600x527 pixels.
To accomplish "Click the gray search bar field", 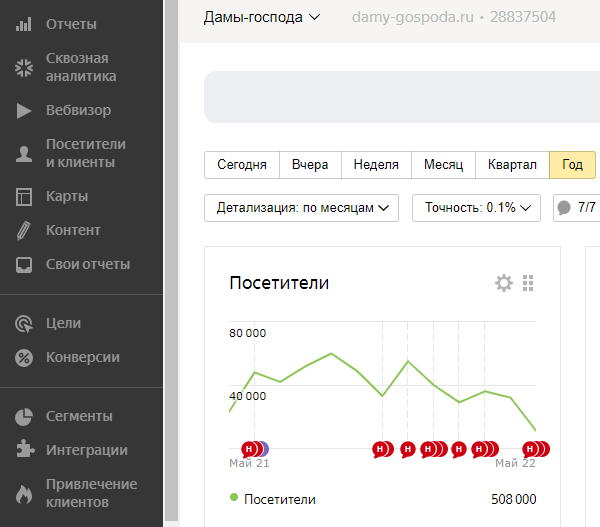I will pyautogui.click(x=402, y=97).
